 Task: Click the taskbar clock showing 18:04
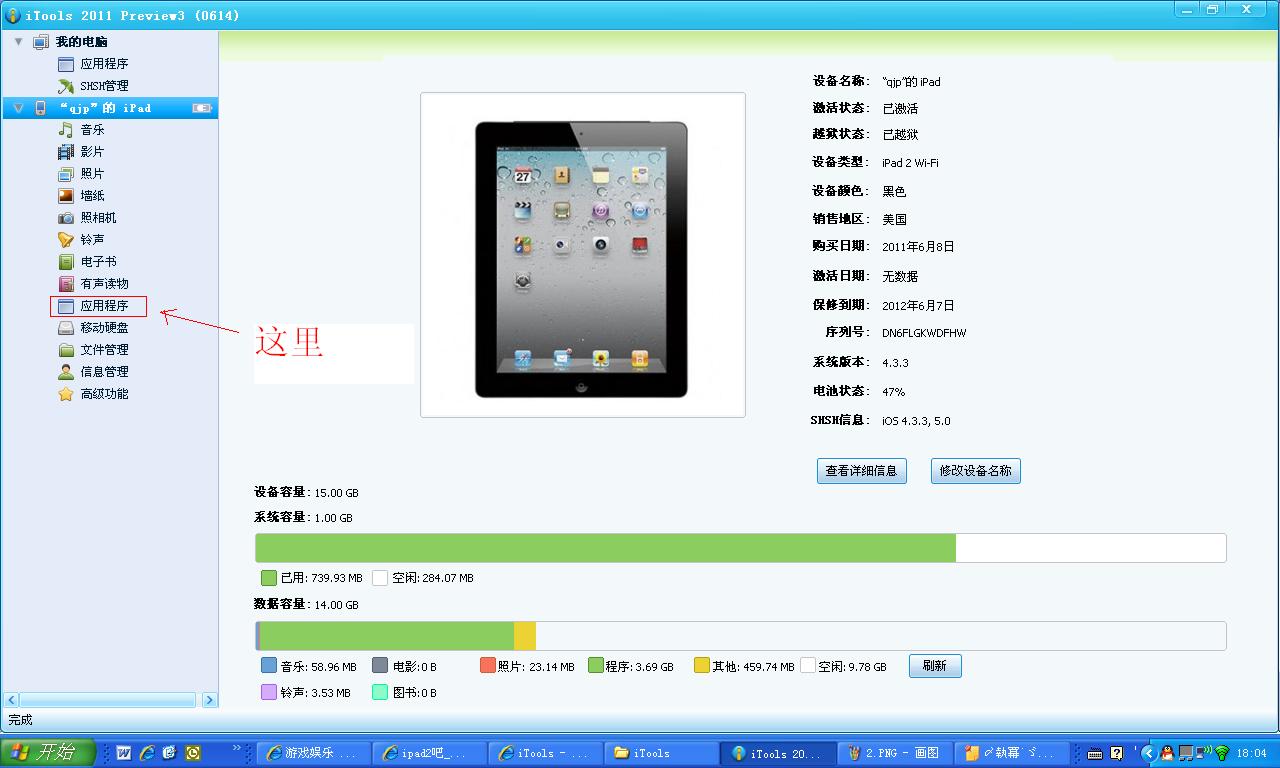click(x=1251, y=753)
